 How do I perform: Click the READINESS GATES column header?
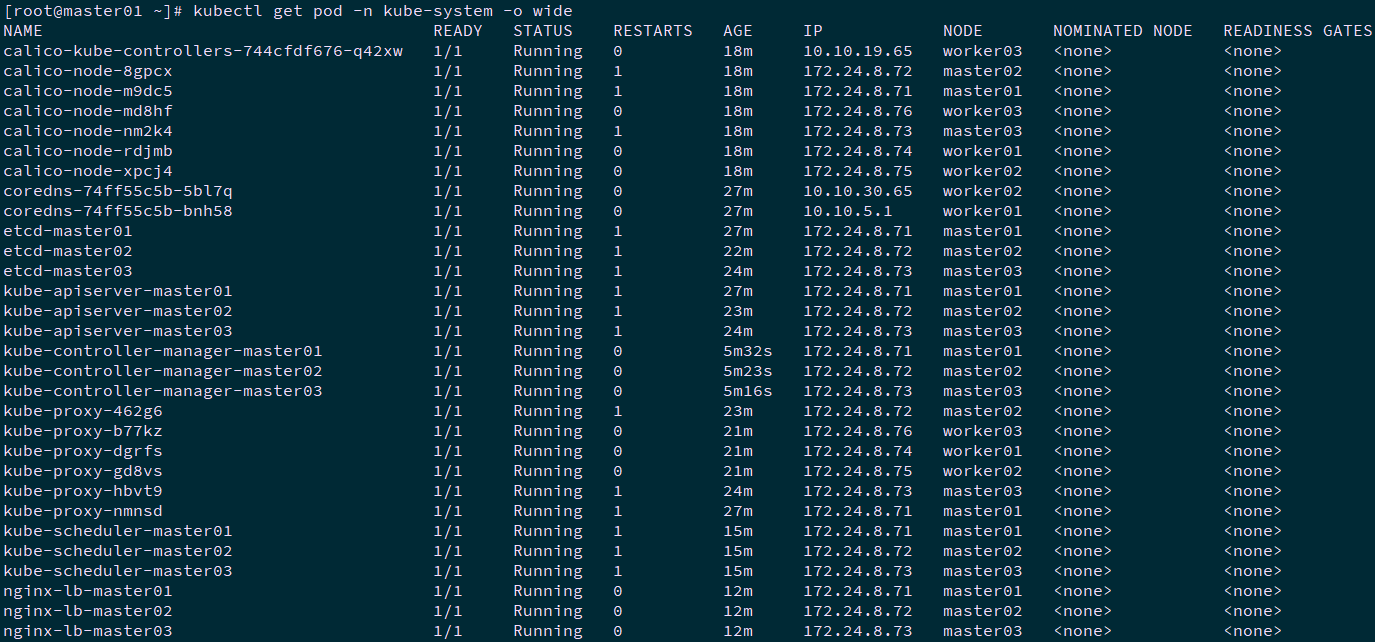[x=1297, y=31]
